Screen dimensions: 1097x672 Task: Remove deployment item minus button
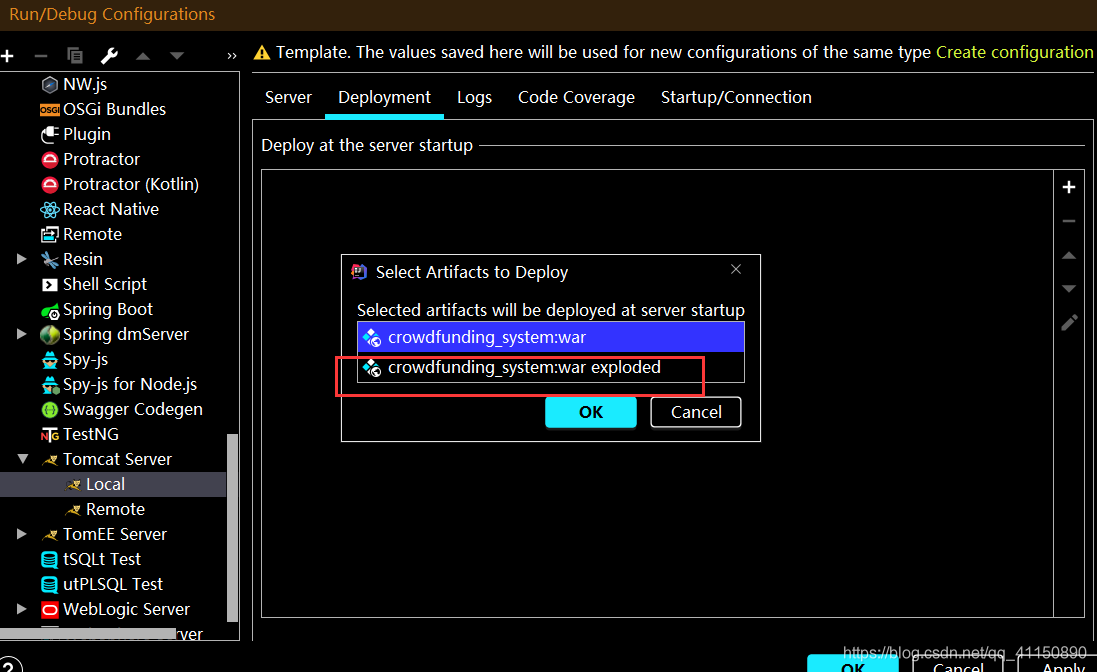(1068, 221)
